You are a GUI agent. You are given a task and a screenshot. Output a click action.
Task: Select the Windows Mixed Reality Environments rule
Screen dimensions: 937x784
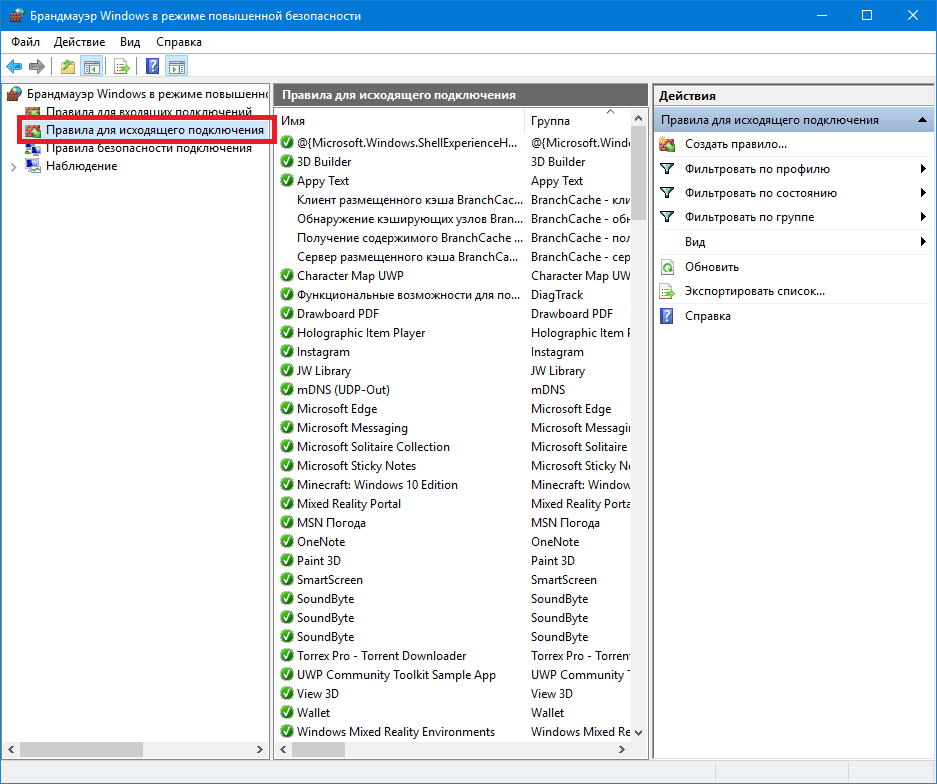coord(396,731)
